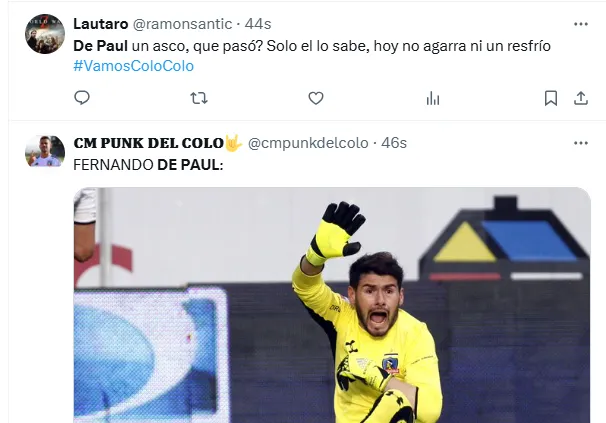Open the @cmpunkdelcolo handle
This screenshot has height=423, width=606.
coord(308,143)
